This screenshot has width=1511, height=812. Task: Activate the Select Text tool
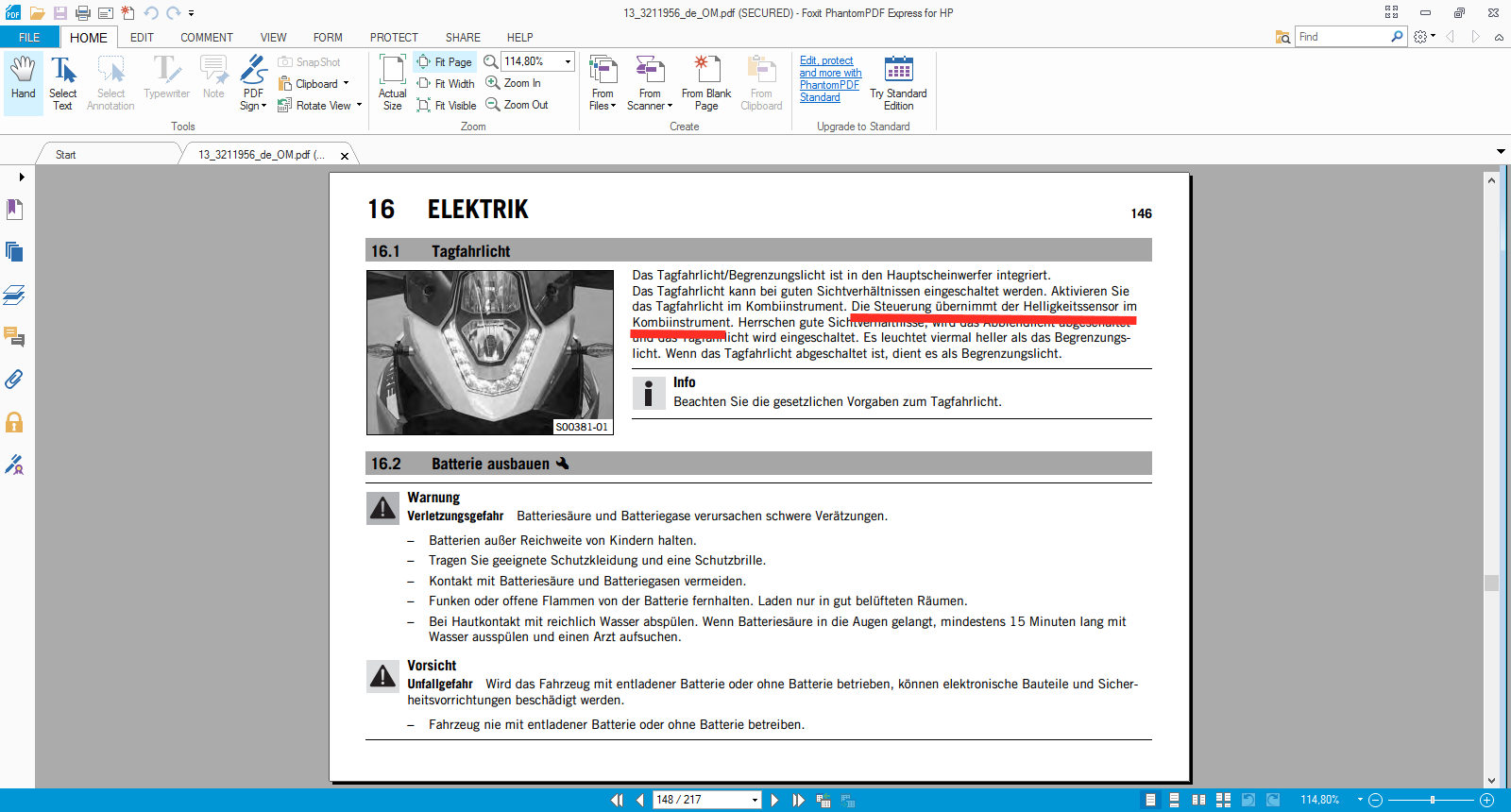tap(63, 83)
